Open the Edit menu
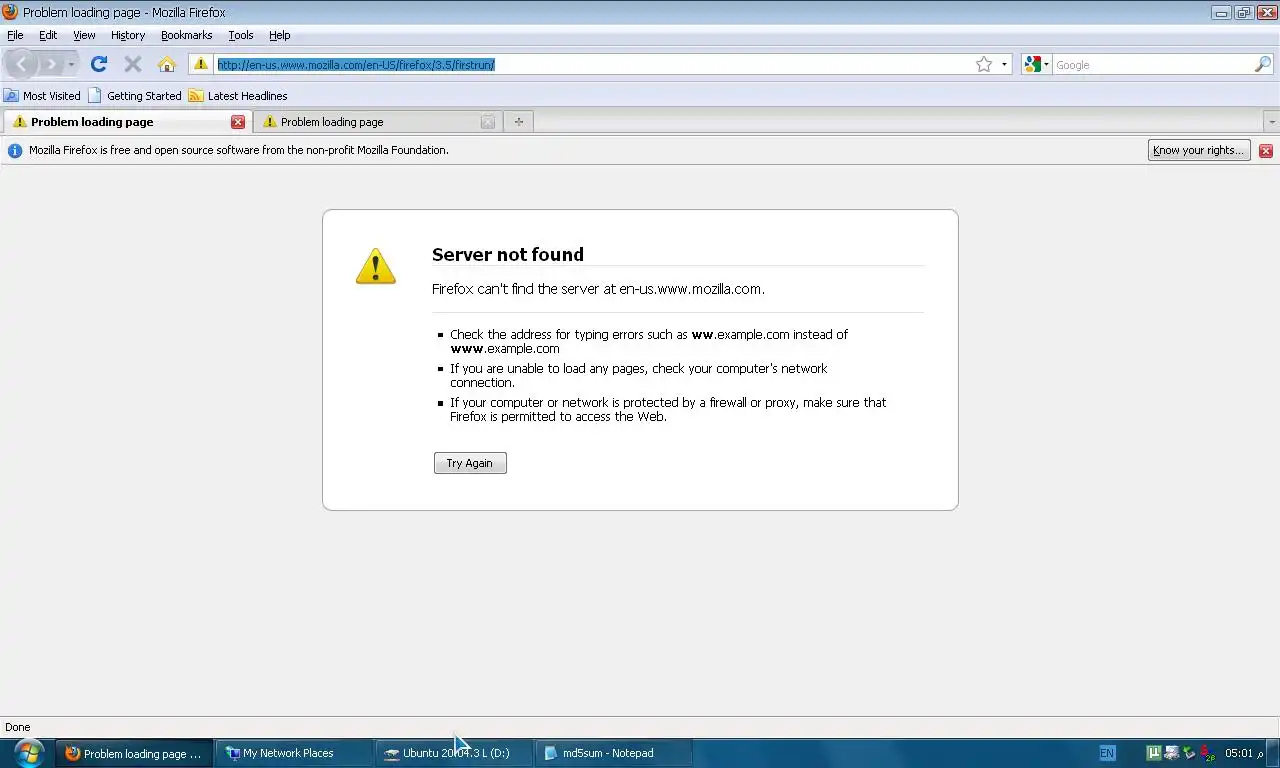 (x=48, y=35)
